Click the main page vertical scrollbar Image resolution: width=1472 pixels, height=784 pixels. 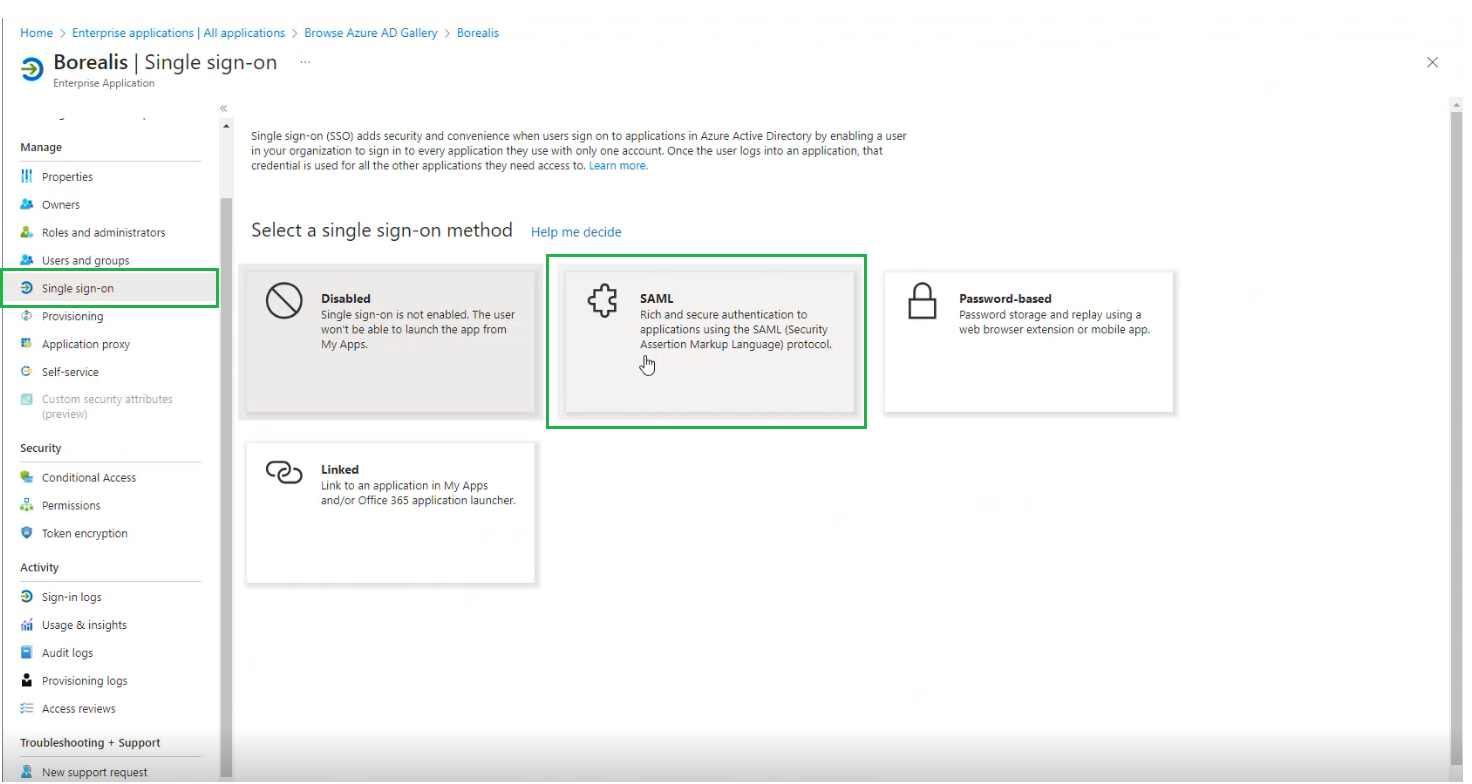1456,440
